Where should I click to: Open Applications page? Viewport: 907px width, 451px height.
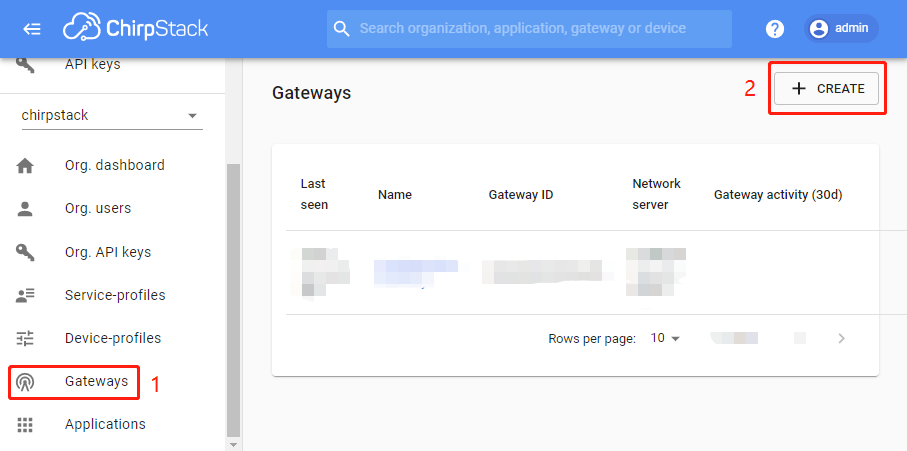(x=105, y=424)
